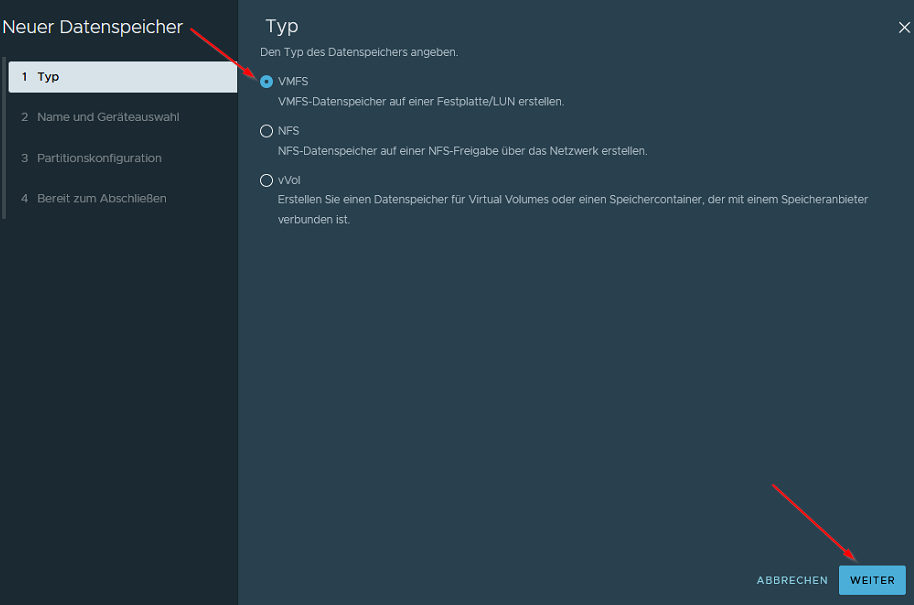
Task: Click the number 2 beside Name und Geräteauswahl
Action: (25, 117)
